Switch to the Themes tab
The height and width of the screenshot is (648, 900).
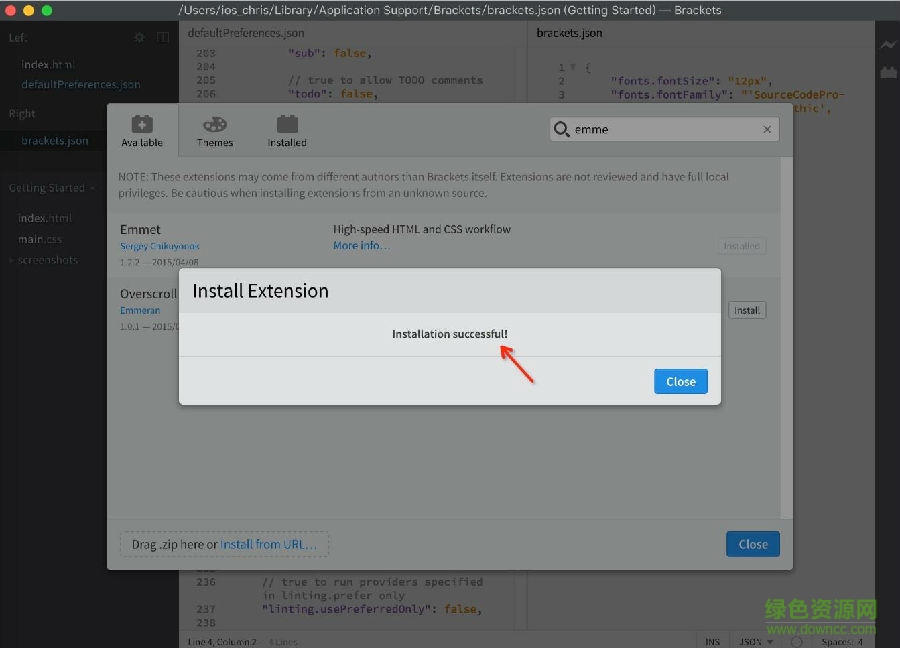215,131
